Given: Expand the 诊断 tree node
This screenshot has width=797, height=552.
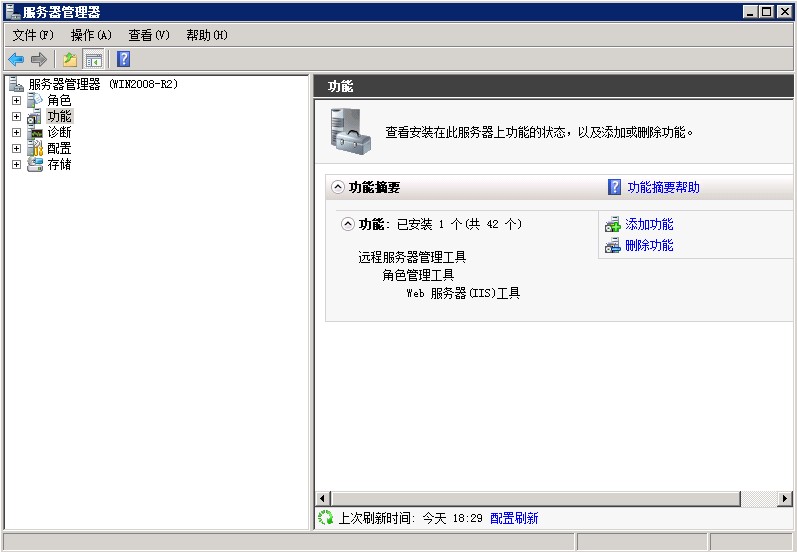Looking at the screenshot, I should point(16,133).
